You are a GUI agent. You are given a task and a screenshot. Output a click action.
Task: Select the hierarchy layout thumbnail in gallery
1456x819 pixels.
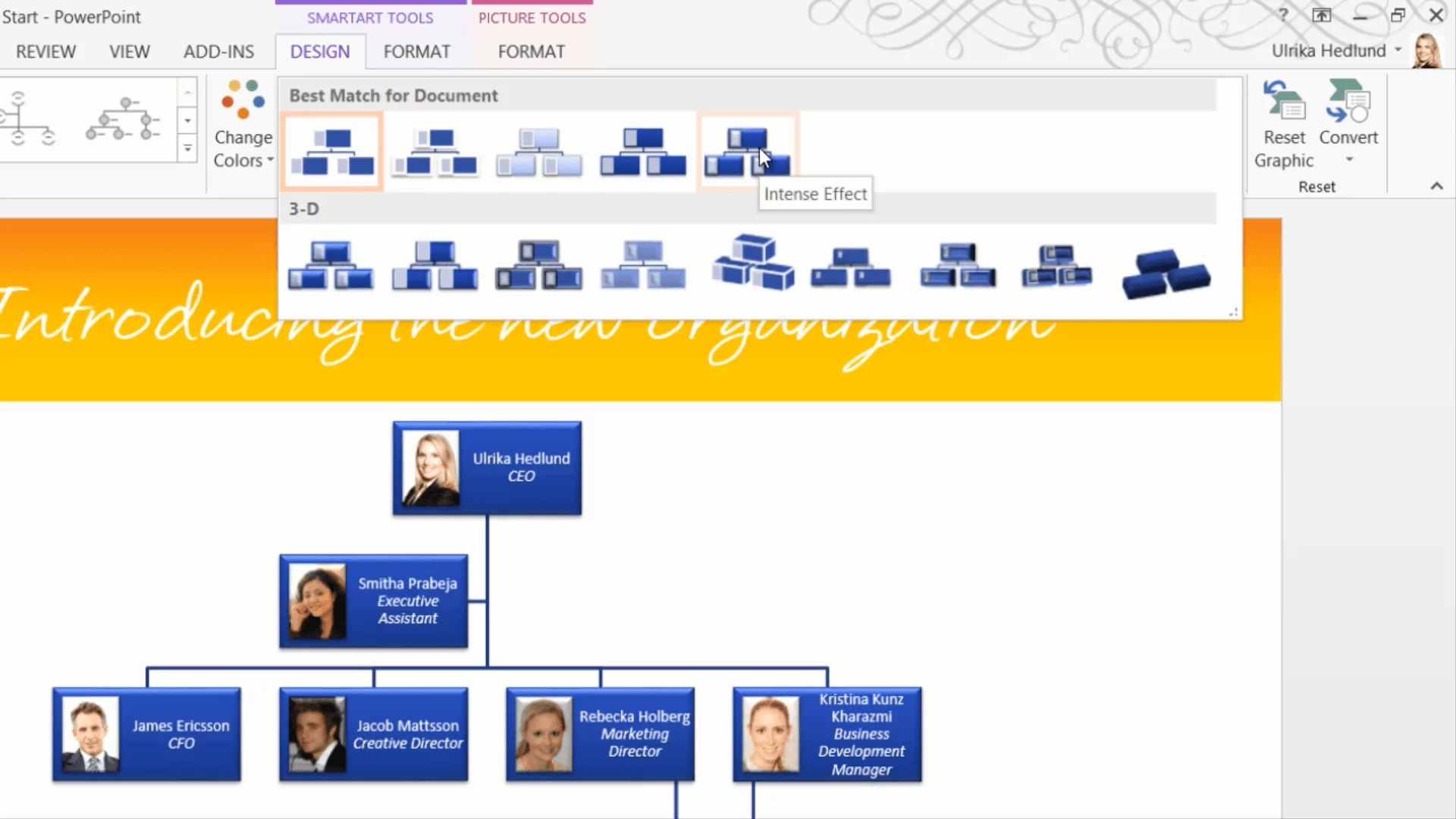tap(124, 120)
